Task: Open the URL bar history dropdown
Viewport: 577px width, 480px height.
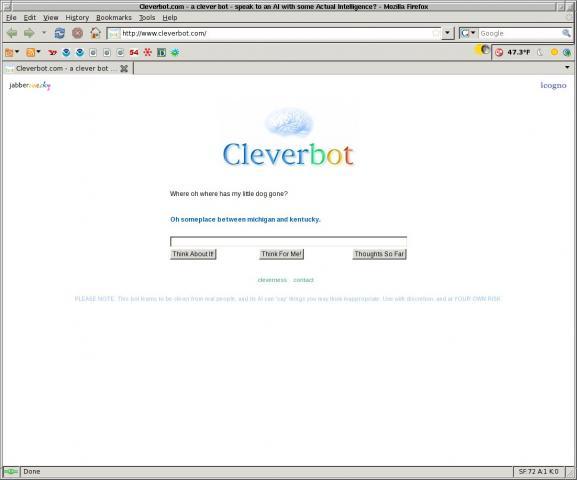Action: [447, 33]
